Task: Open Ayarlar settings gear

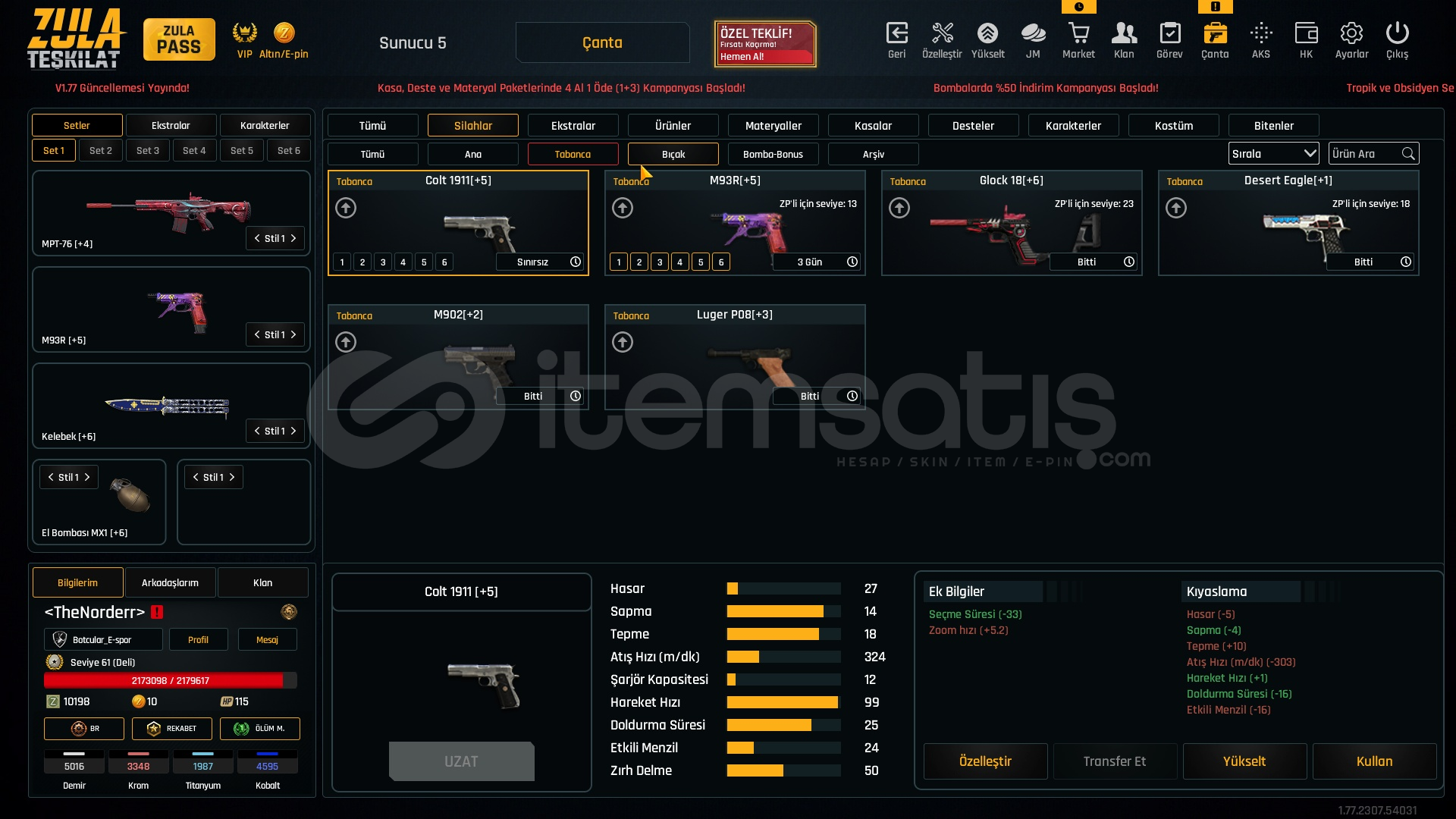Action: pyautogui.click(x=1351, y=33)
